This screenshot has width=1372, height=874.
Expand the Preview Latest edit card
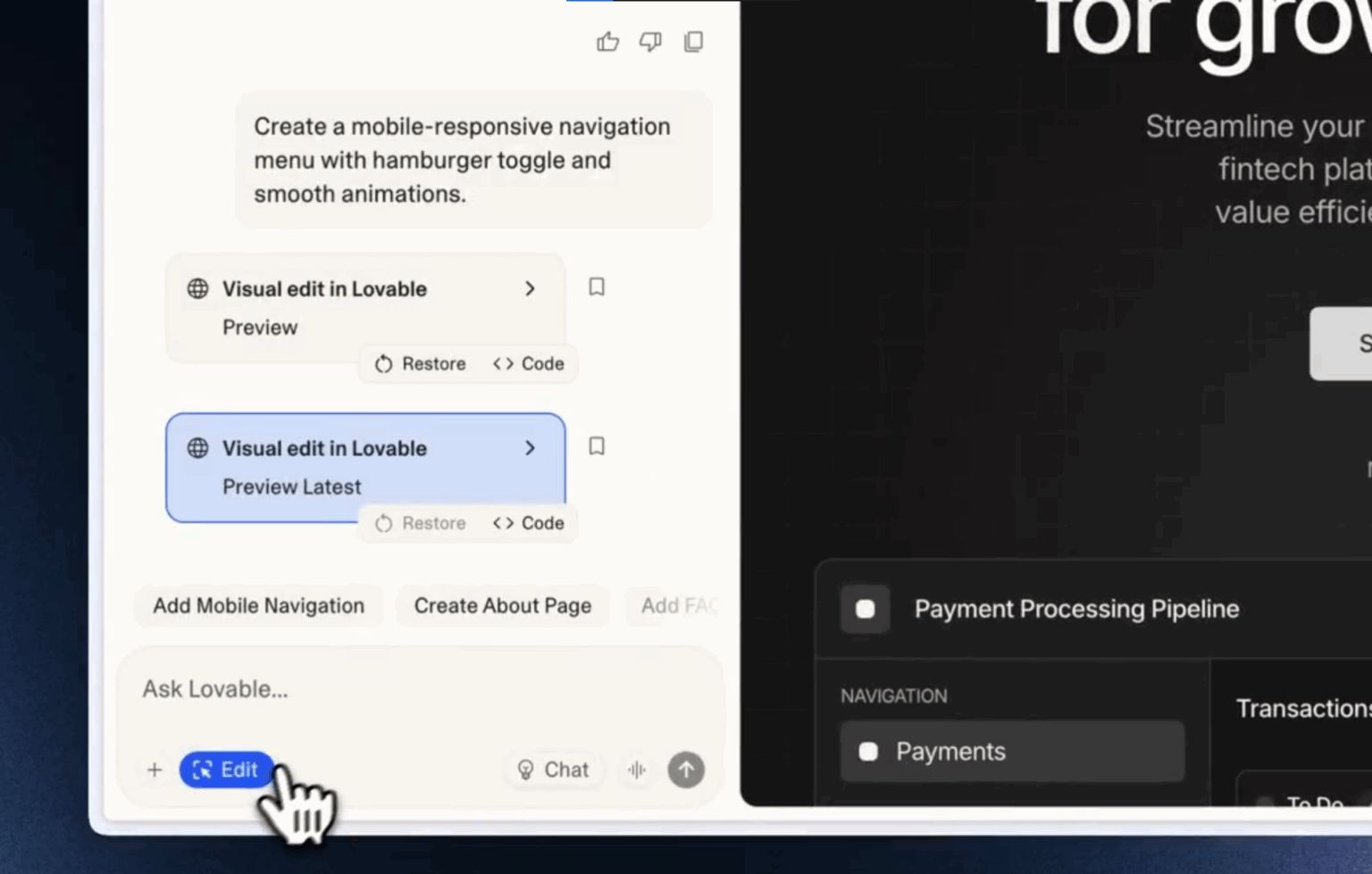(x=531, y=448)
